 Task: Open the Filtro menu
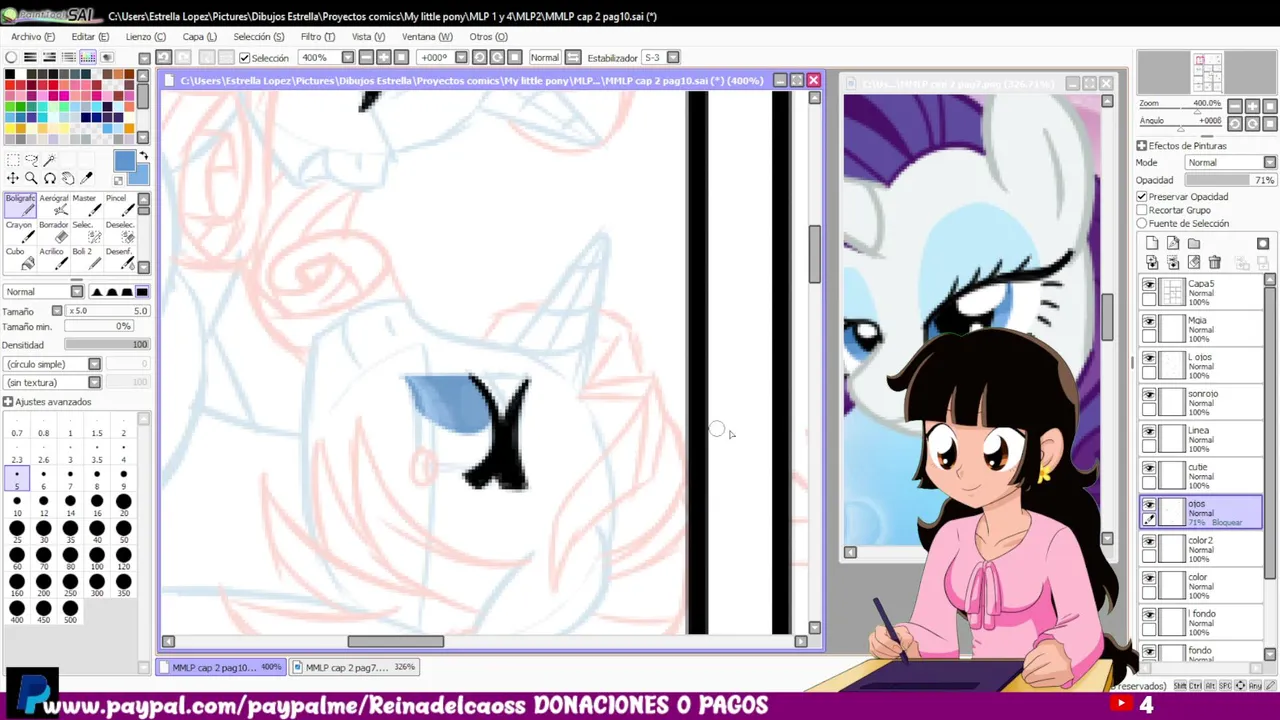tap(318, 37)
